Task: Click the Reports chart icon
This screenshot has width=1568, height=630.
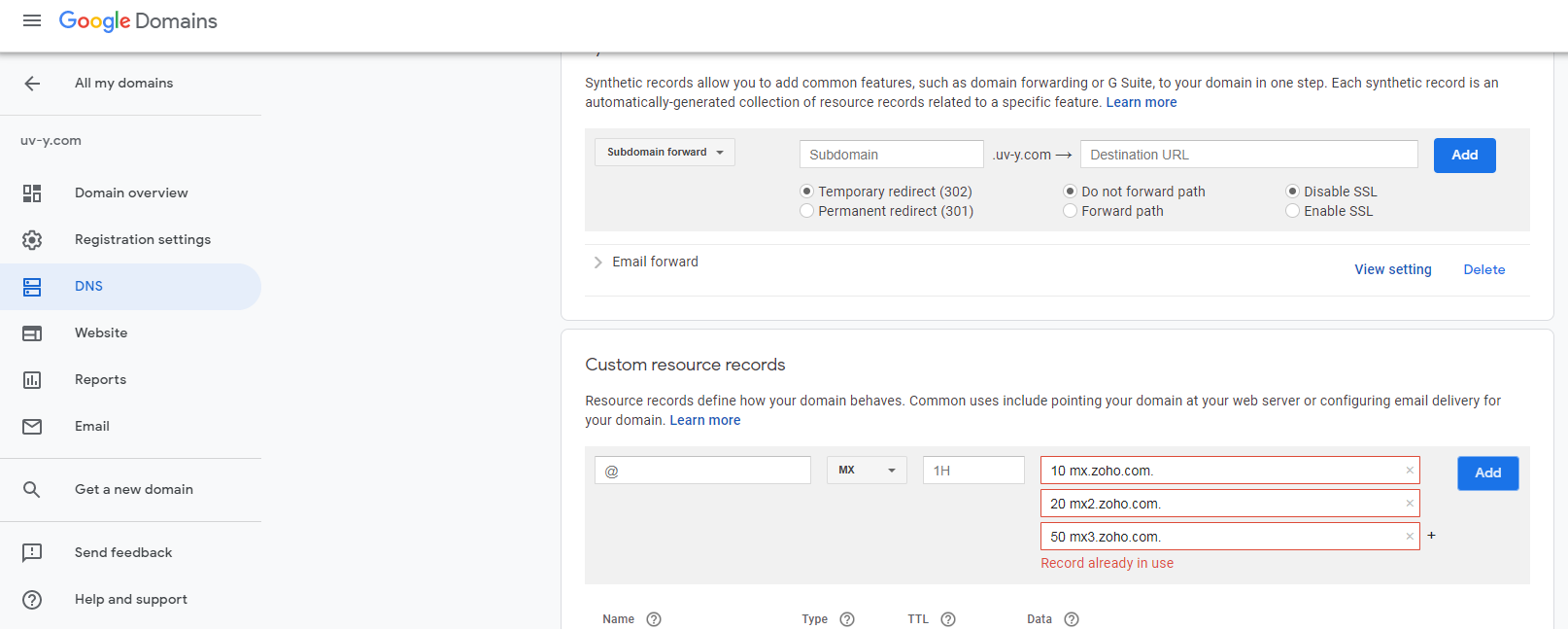Action: point(32,380)
